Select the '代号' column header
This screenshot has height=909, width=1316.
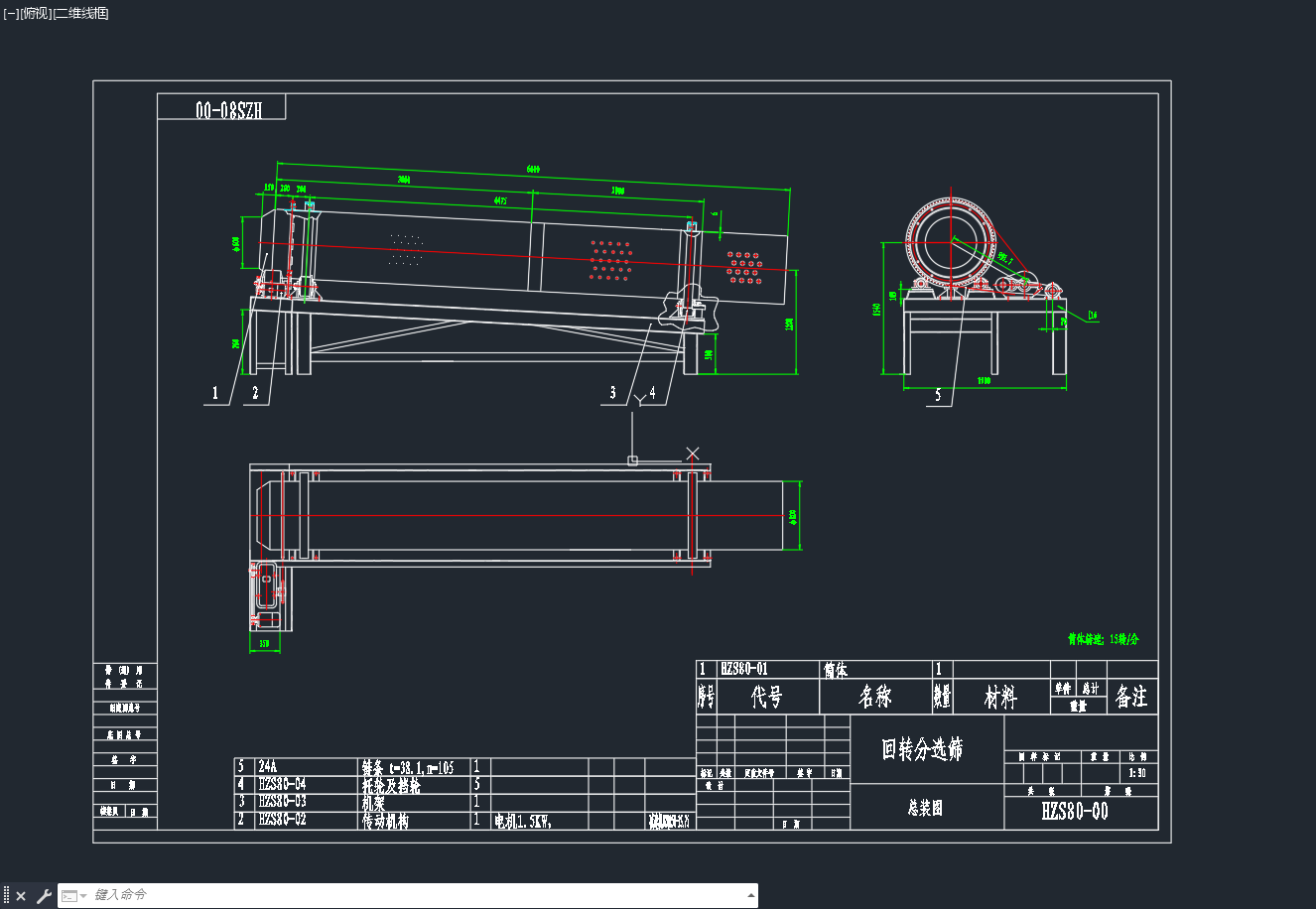click(766, 698)
